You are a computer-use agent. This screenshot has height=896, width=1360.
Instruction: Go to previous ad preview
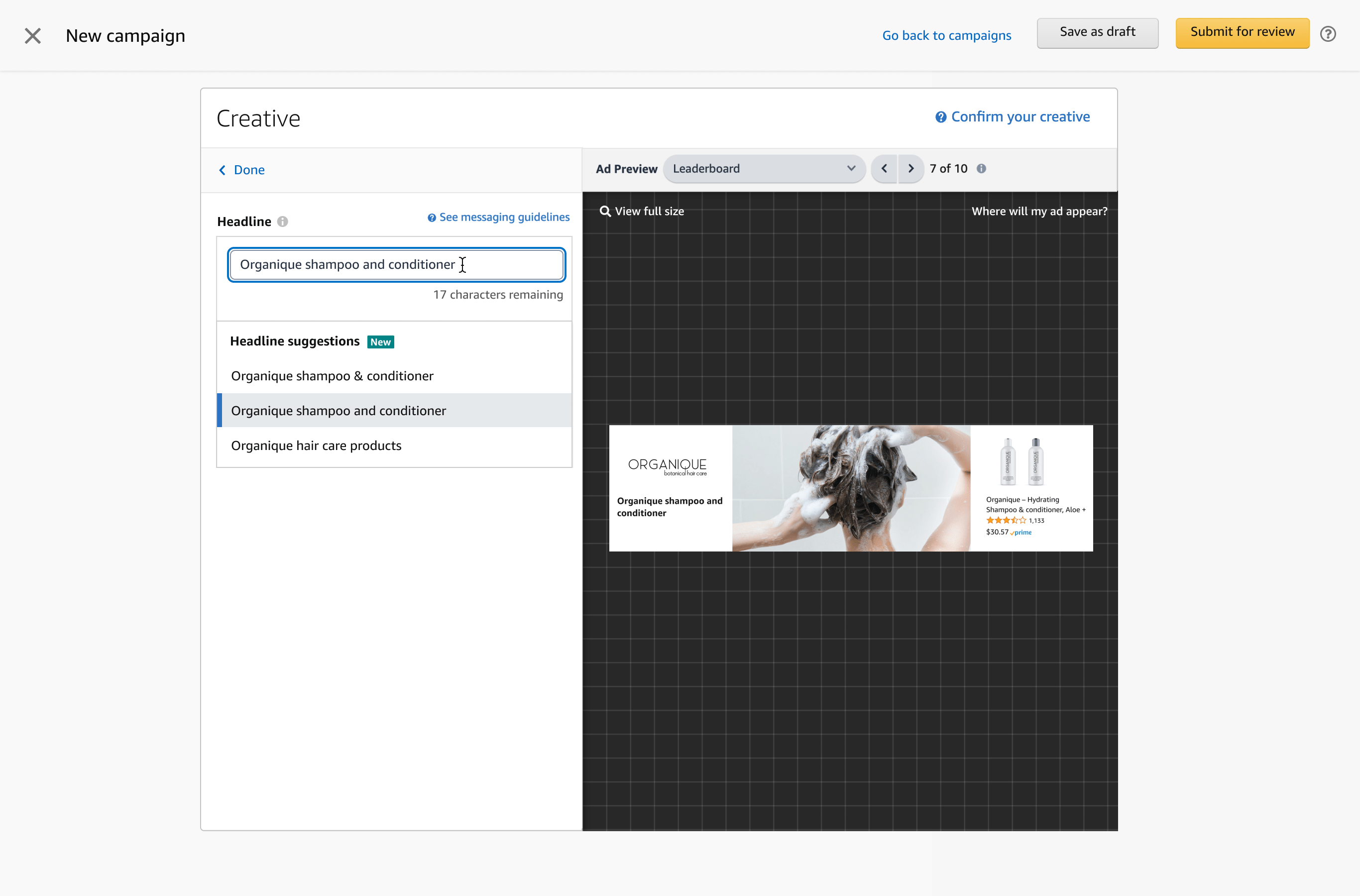pos(884,169)
